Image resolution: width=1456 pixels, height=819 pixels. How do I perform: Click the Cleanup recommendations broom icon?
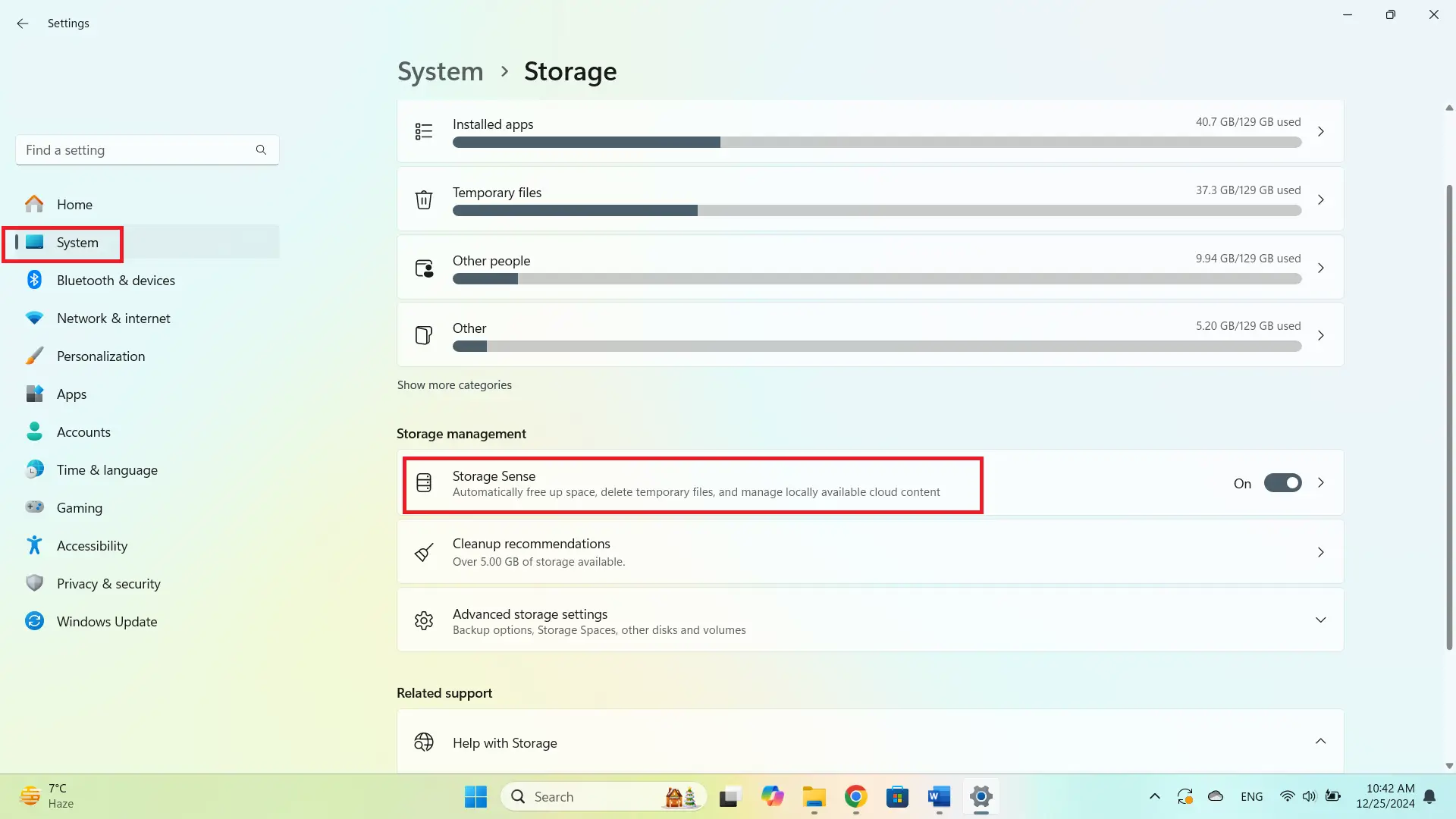(x=424, y=552)
